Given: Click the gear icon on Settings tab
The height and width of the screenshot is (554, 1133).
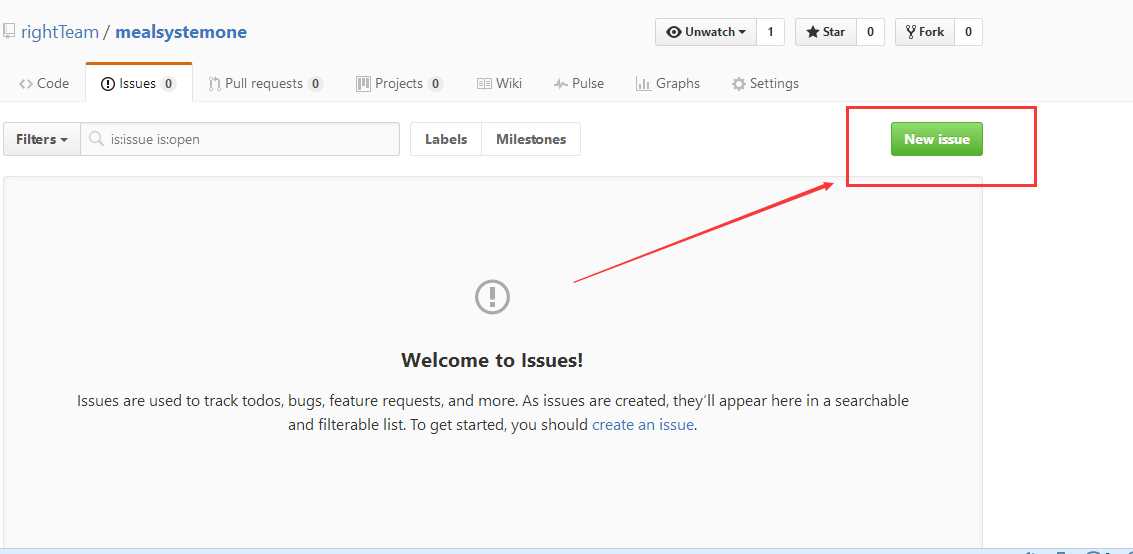Looking at the screenshot, I should [738, 84].
